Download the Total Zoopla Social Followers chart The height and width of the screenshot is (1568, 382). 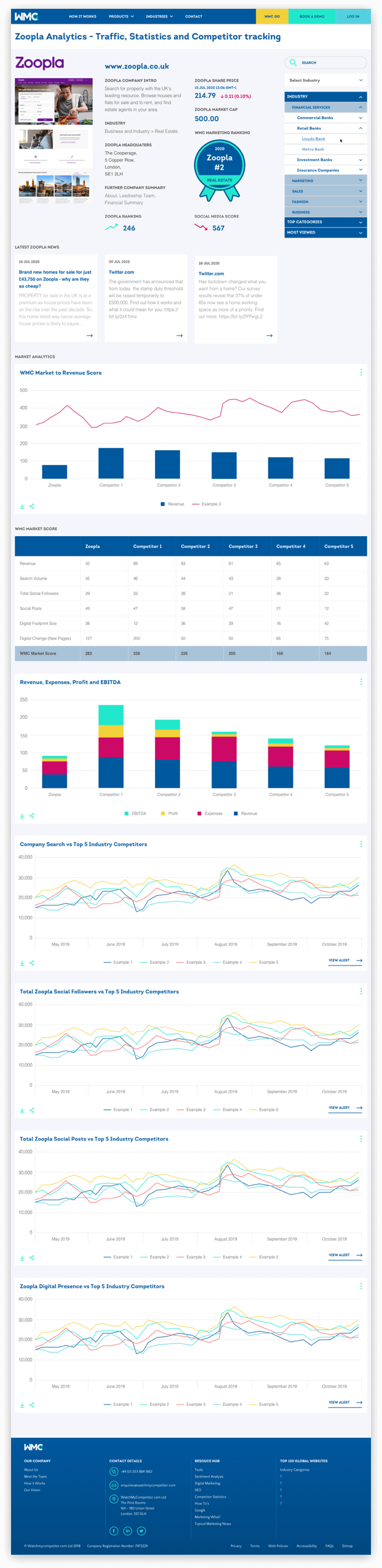23,1110
